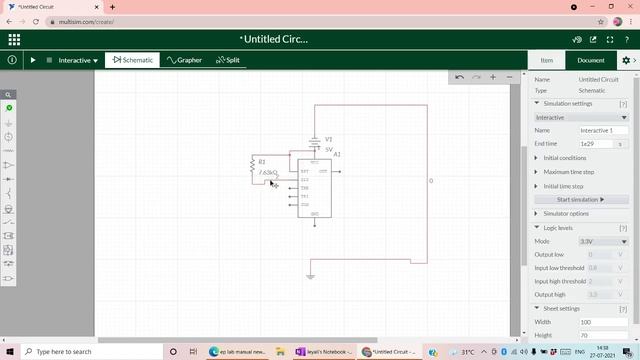640x360 pixels.
Task: Edit the sheet Width field
Action: pos(603,322)
